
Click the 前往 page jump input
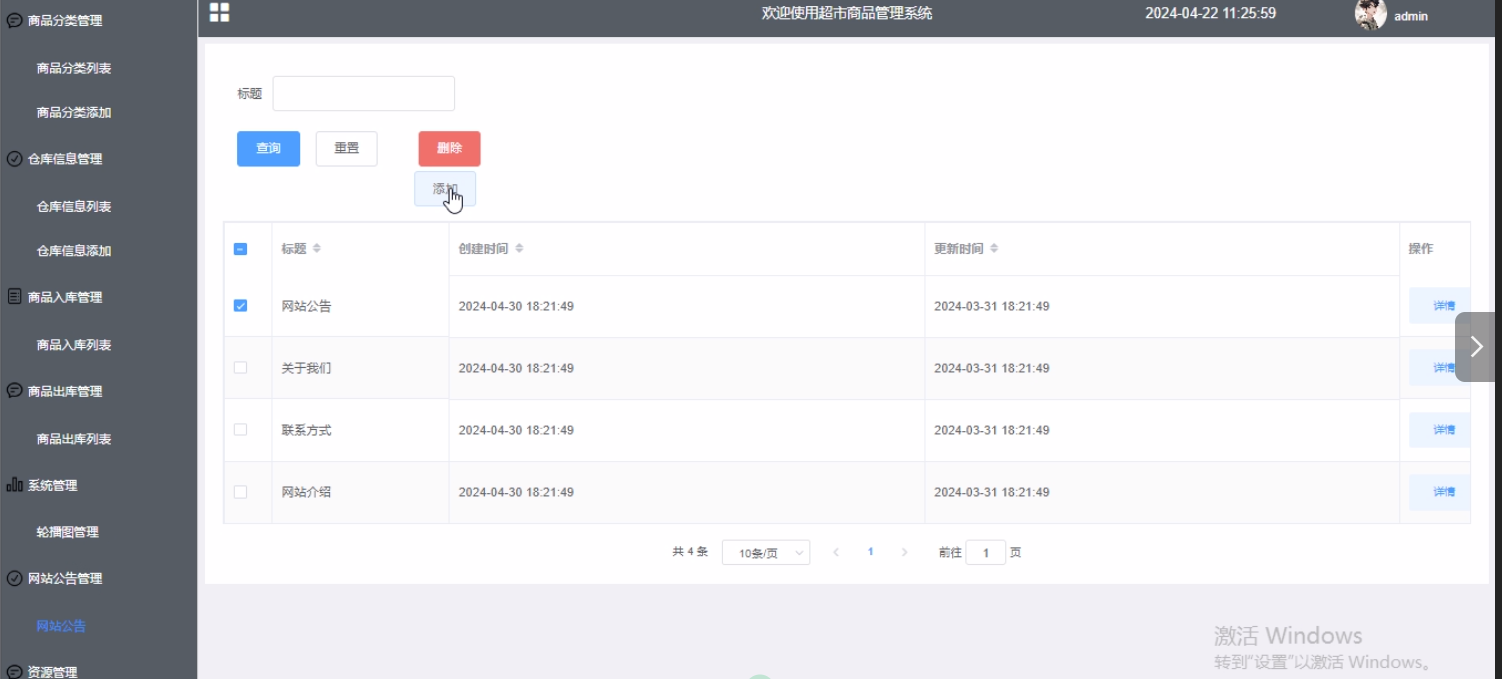click(986, 552)
